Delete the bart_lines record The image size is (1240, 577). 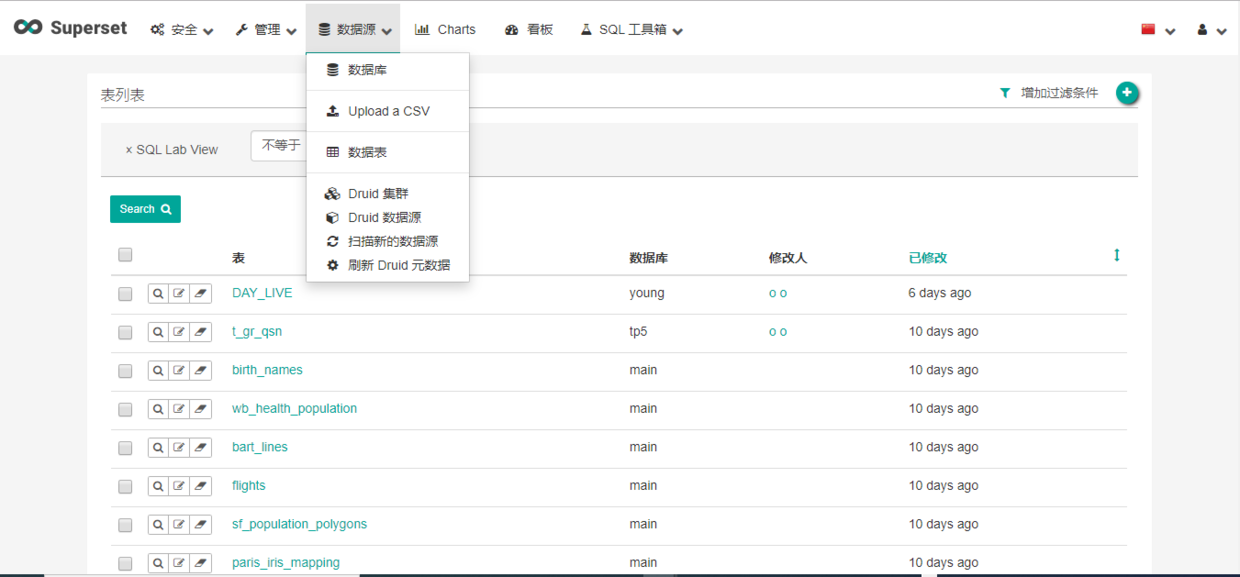pos(201,447)
